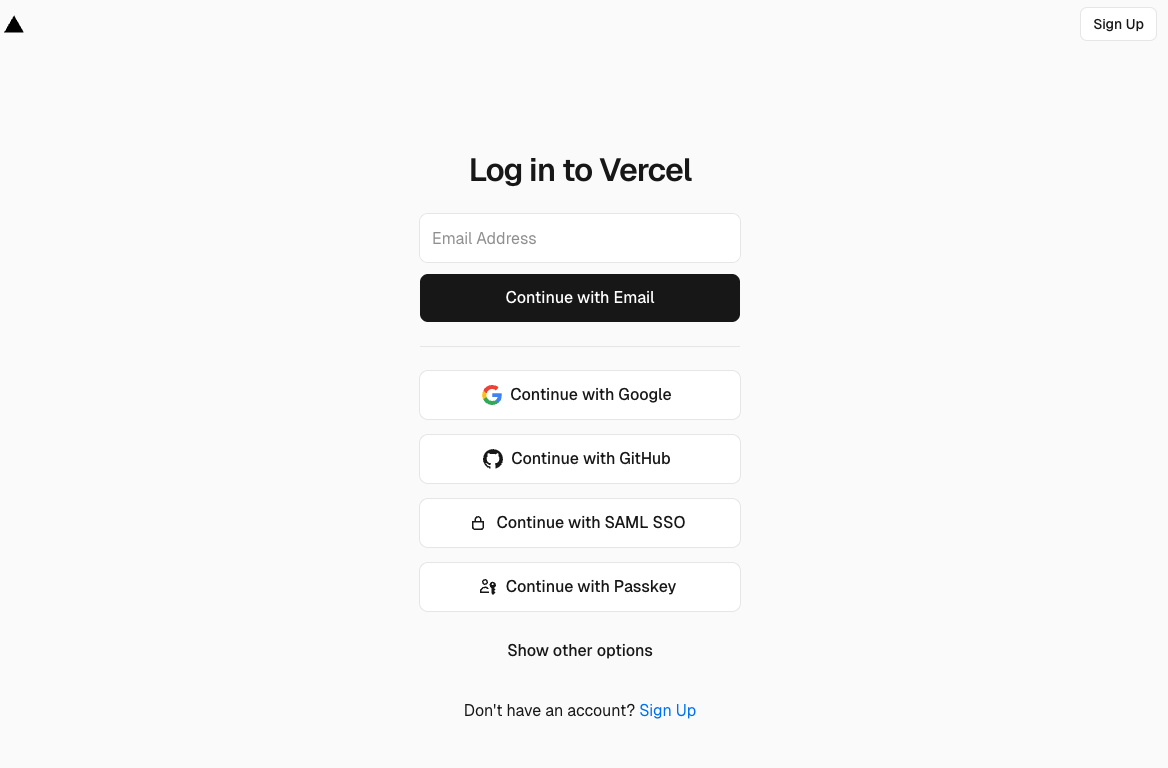The image size is (1168, 768).
Task: Focus the Email Address input field
Action: 580,238
